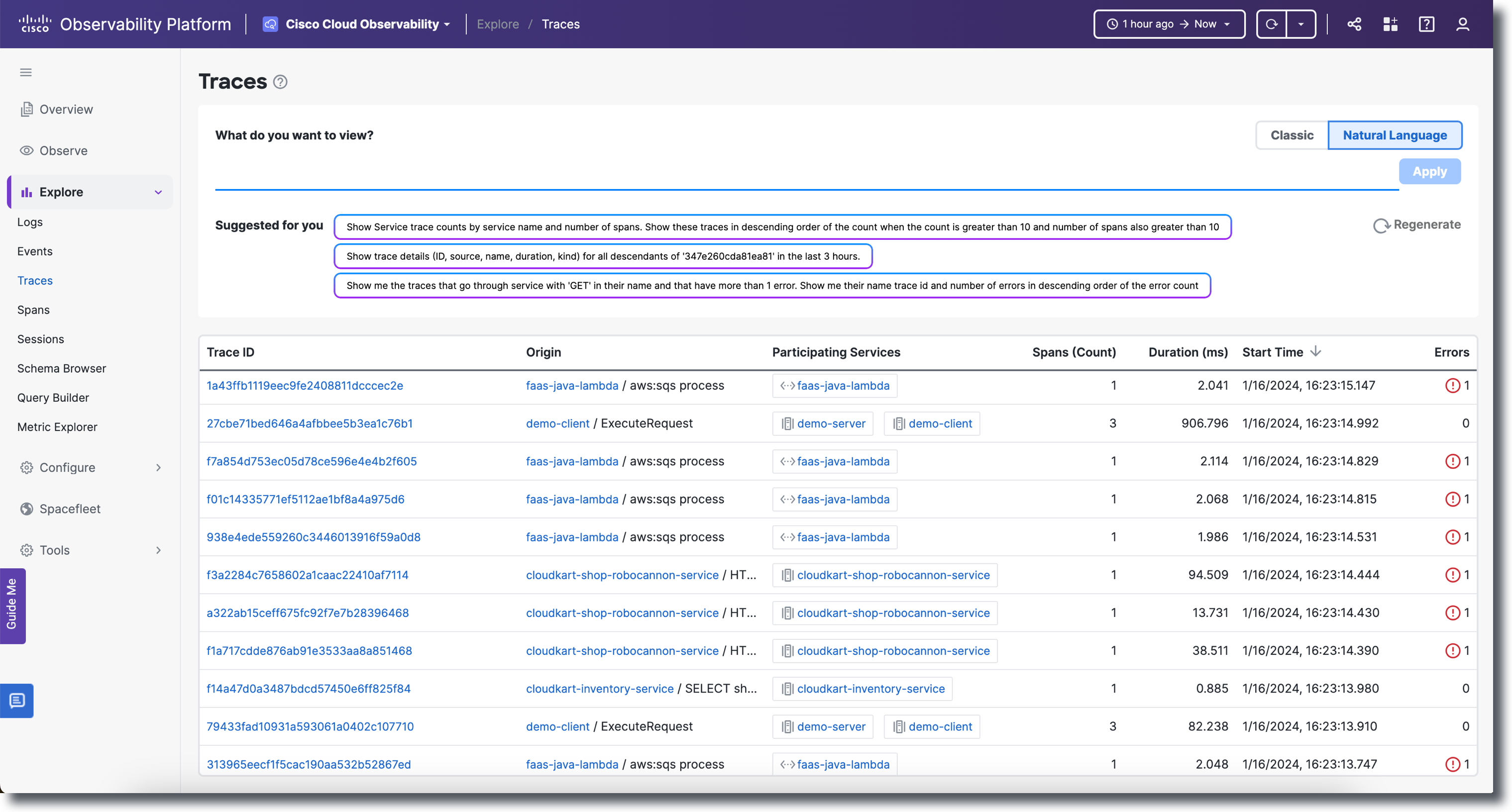Click the Start Time sort arrow
Image resolution: width=1512 pixels, height=812 pixels.
pyautogui.click(x=1316, y=351)
